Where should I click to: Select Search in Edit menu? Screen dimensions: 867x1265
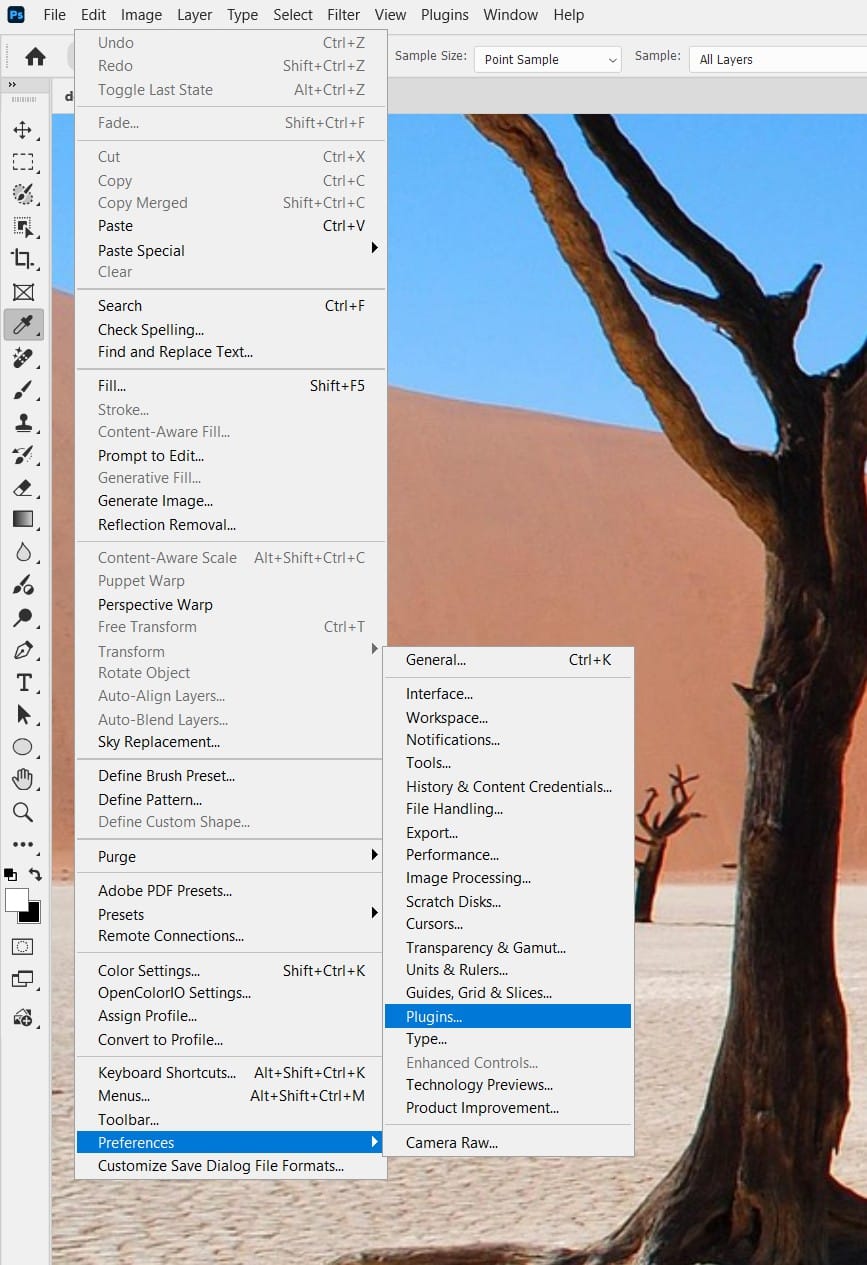point(231,306)
